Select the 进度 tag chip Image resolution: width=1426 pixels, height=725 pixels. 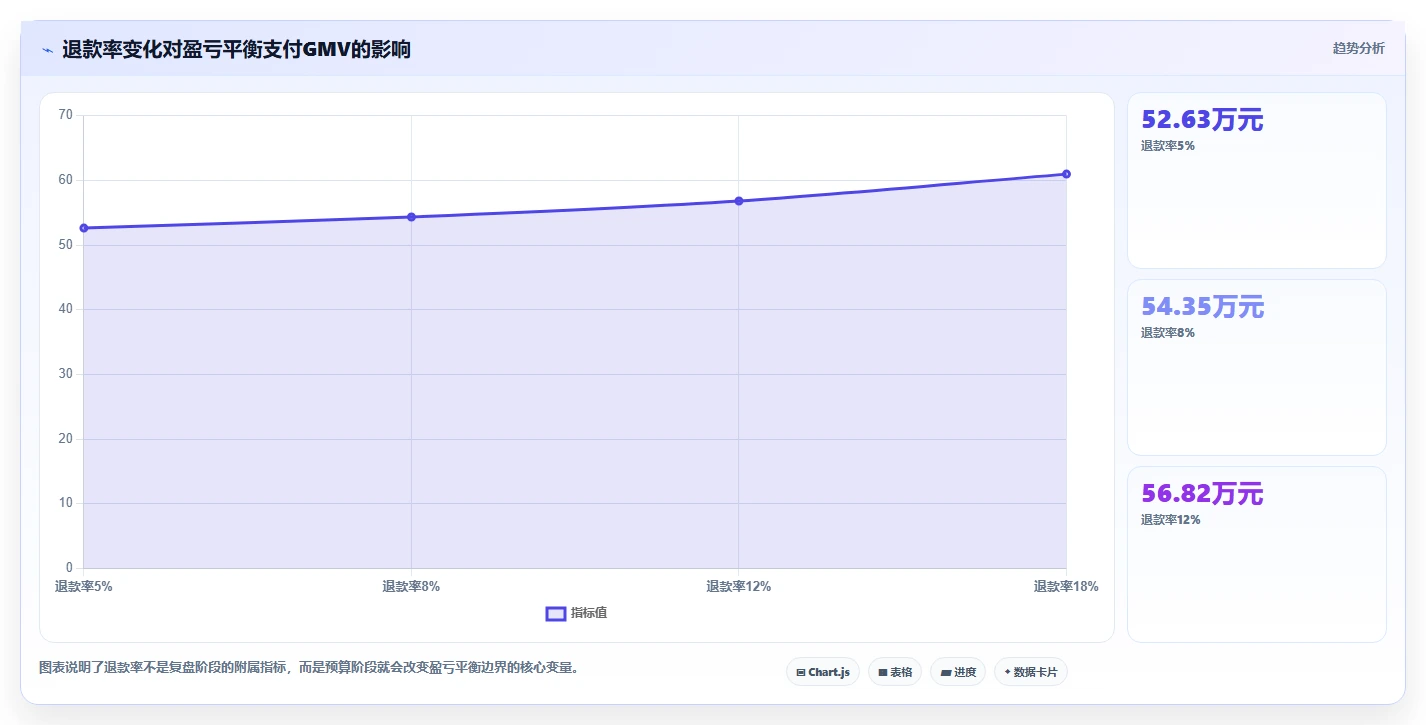point(958,672)
